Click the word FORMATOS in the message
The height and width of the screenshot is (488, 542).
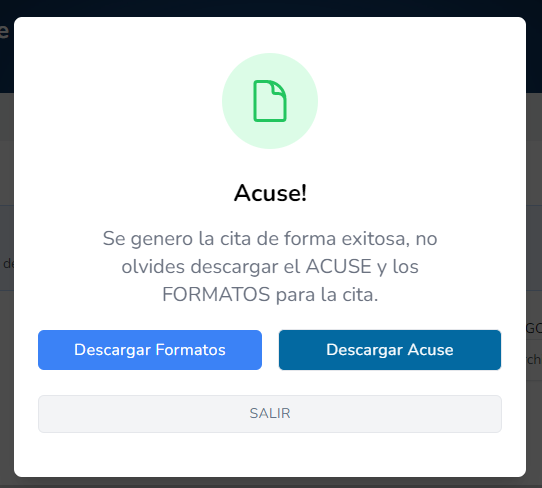coord(216,294)
